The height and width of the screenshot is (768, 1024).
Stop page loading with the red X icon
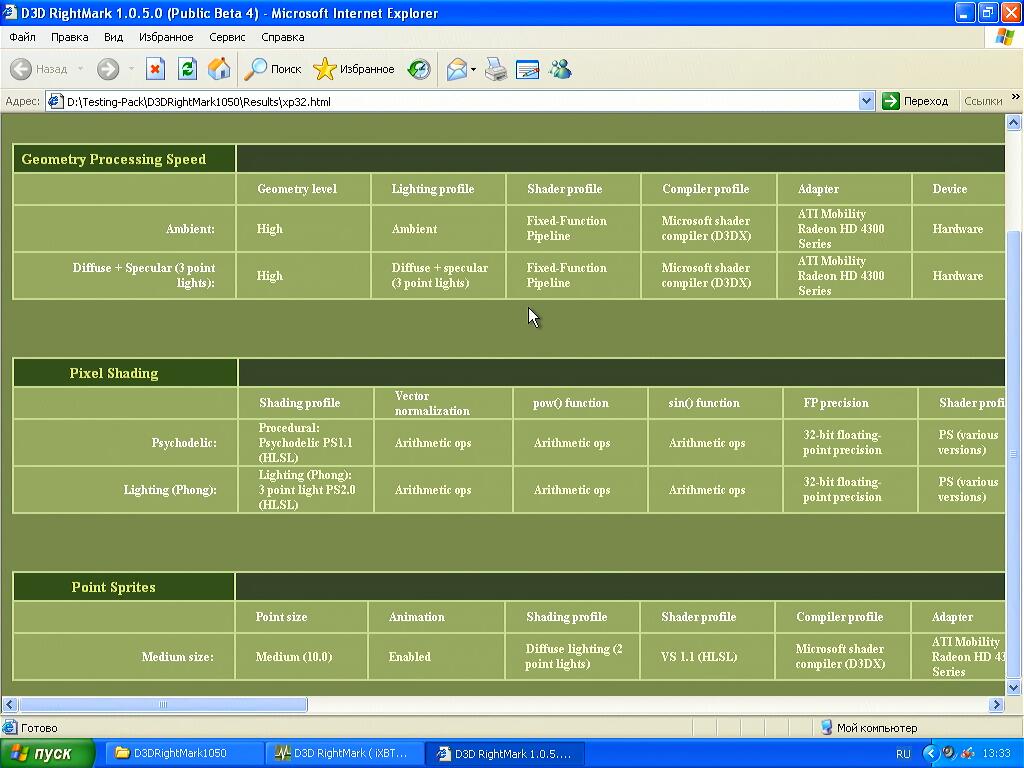point(155,69)
